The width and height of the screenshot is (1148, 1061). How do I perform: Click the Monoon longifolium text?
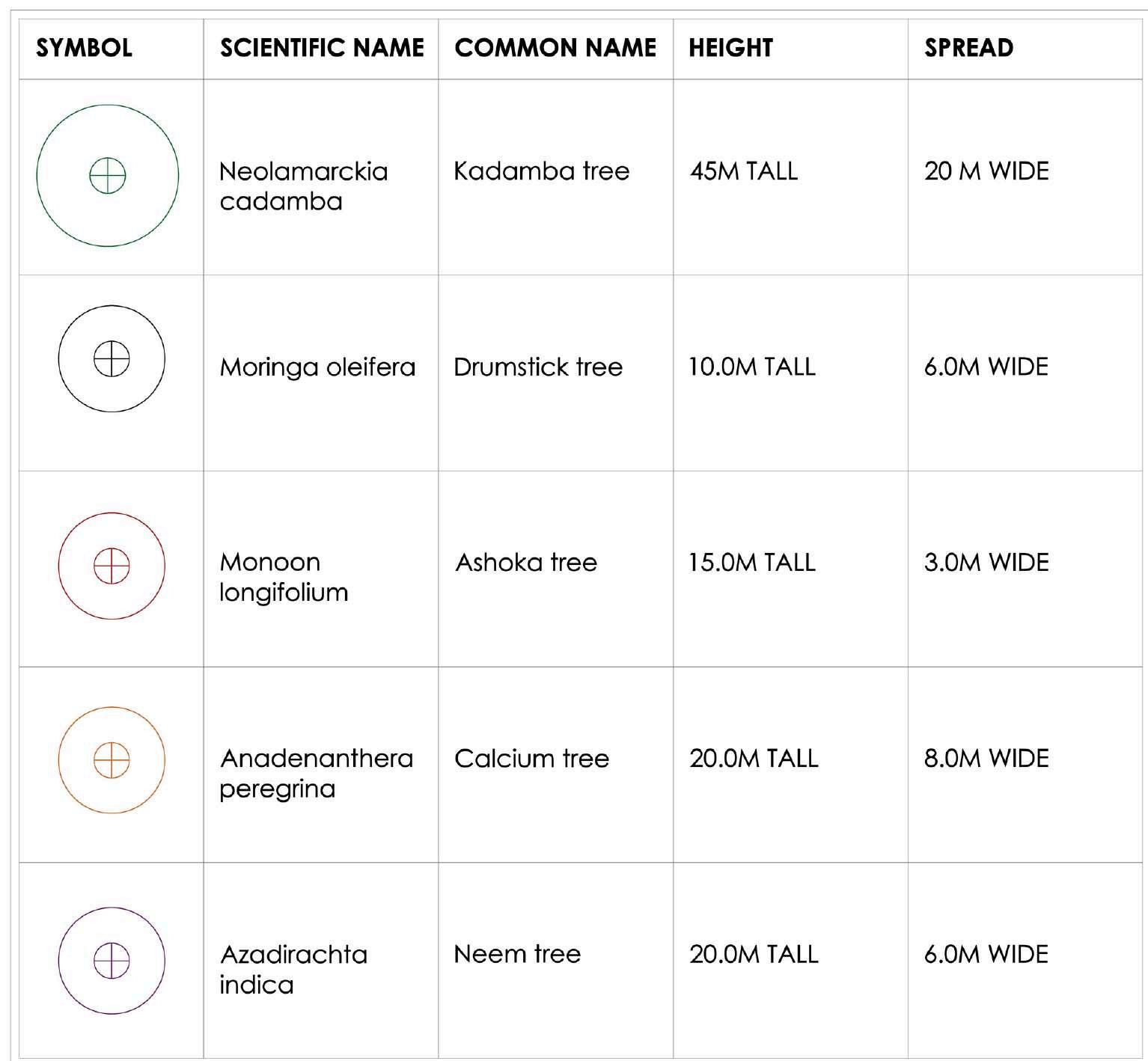(284, 578)
